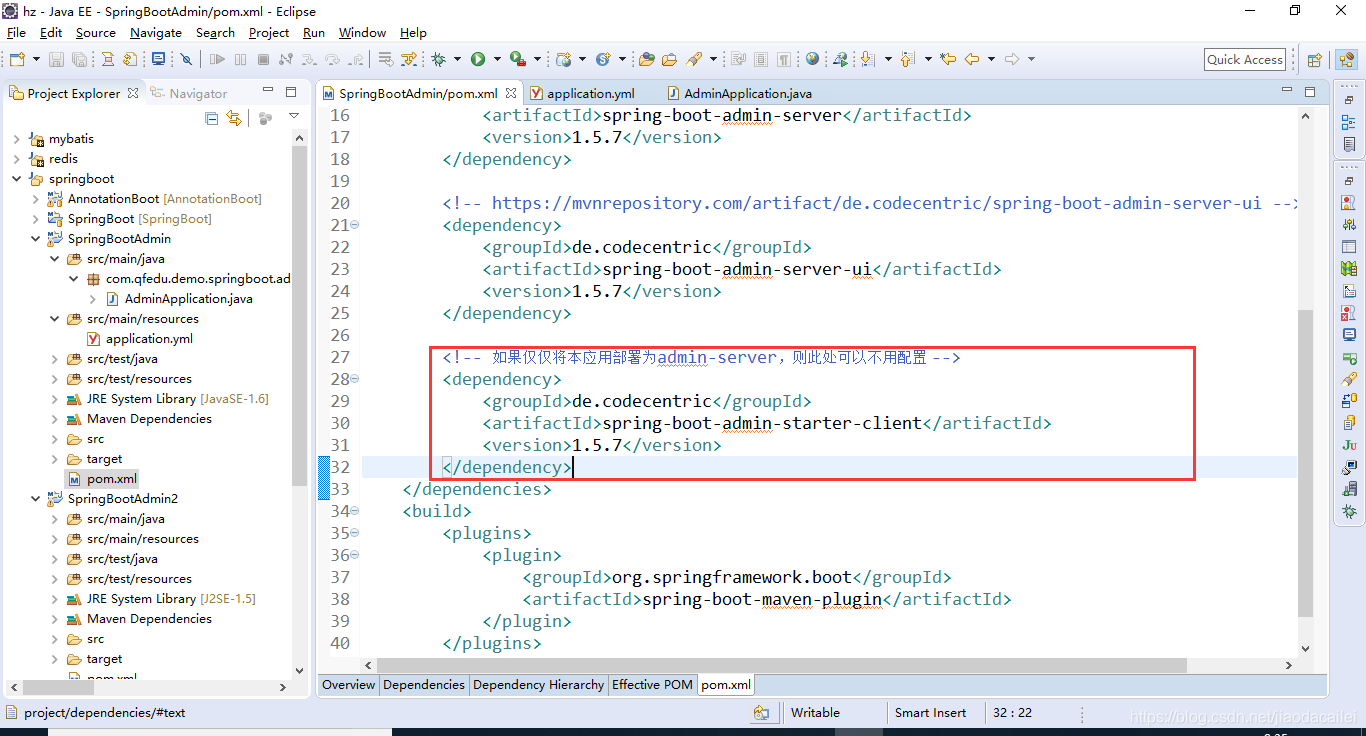Click the editor vertical scrollbar thumb
Viewport: 1366px width, 736px height.
1306,462
